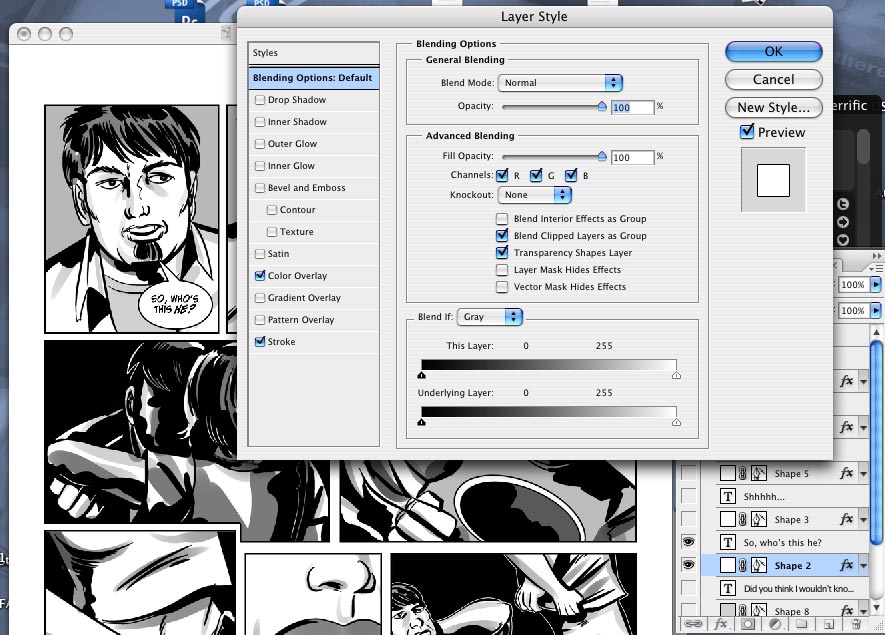
Task: Click the new adjustment layer icon
Action: [x=773, y=625]
